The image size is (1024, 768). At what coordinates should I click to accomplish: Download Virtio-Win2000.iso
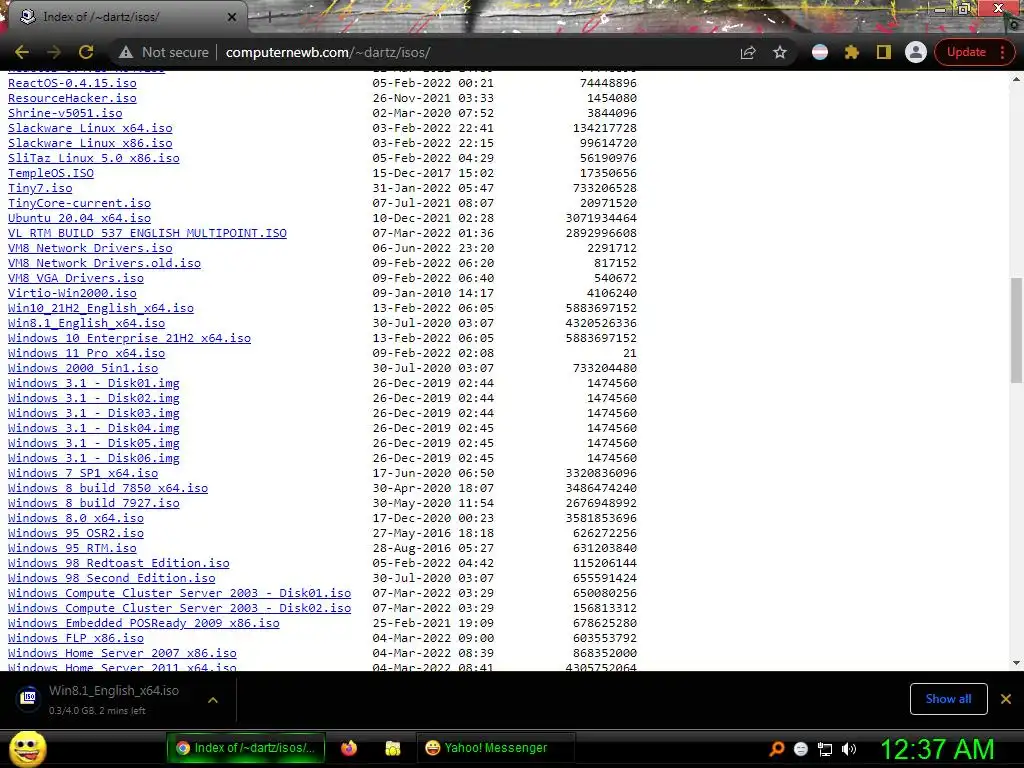[72, 293]
